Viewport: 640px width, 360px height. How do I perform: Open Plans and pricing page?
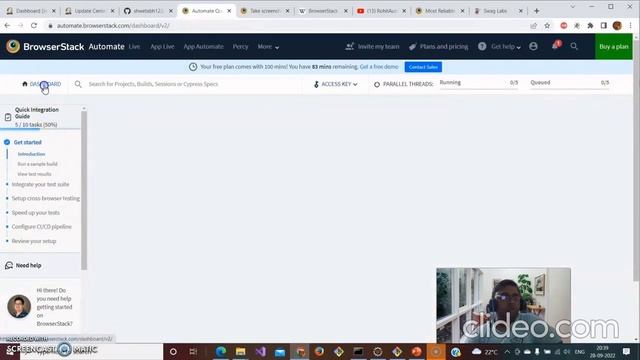pos(439,47)
